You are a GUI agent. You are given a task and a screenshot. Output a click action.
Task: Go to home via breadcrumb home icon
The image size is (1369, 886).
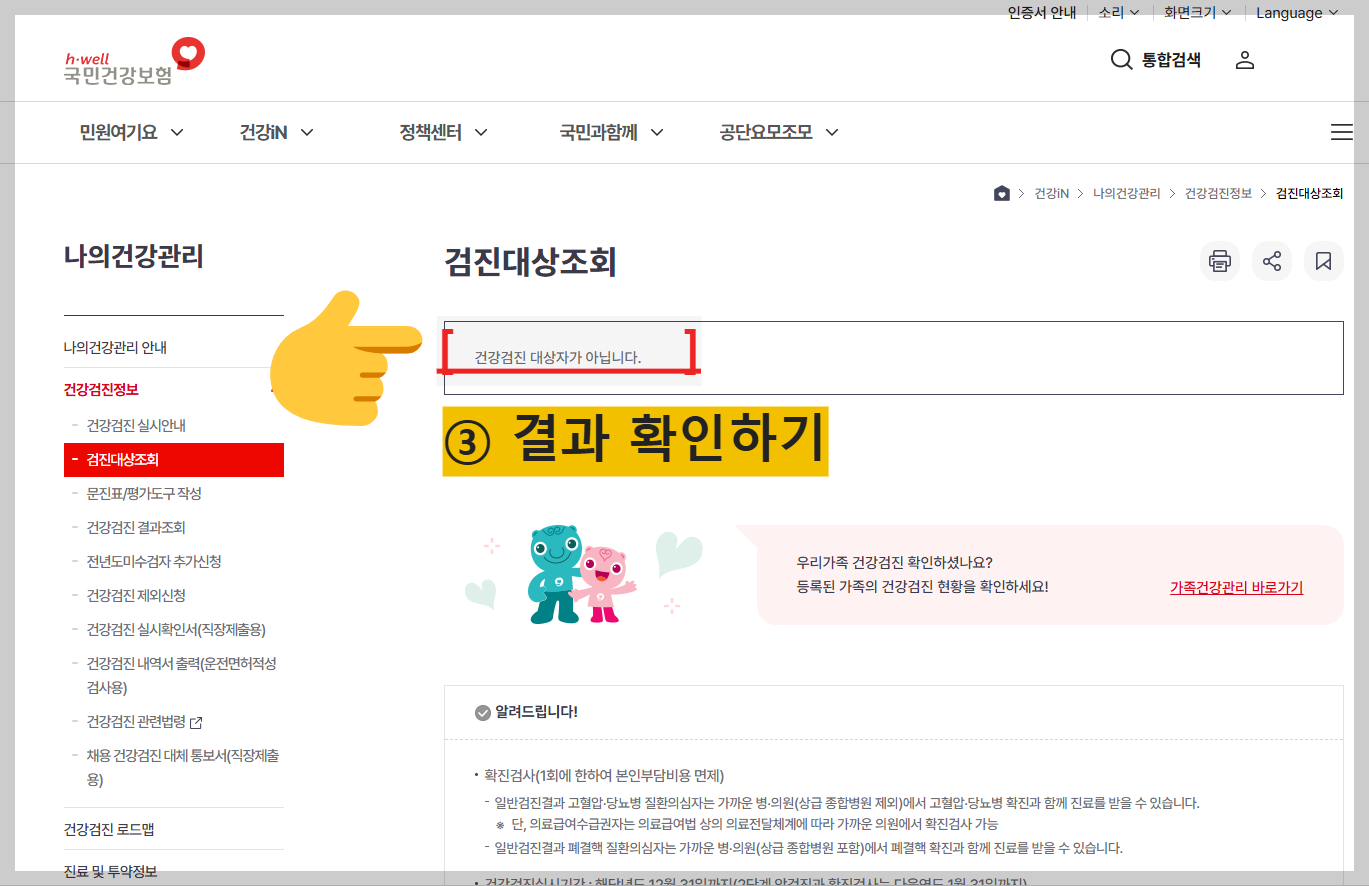pos(1001,194)
